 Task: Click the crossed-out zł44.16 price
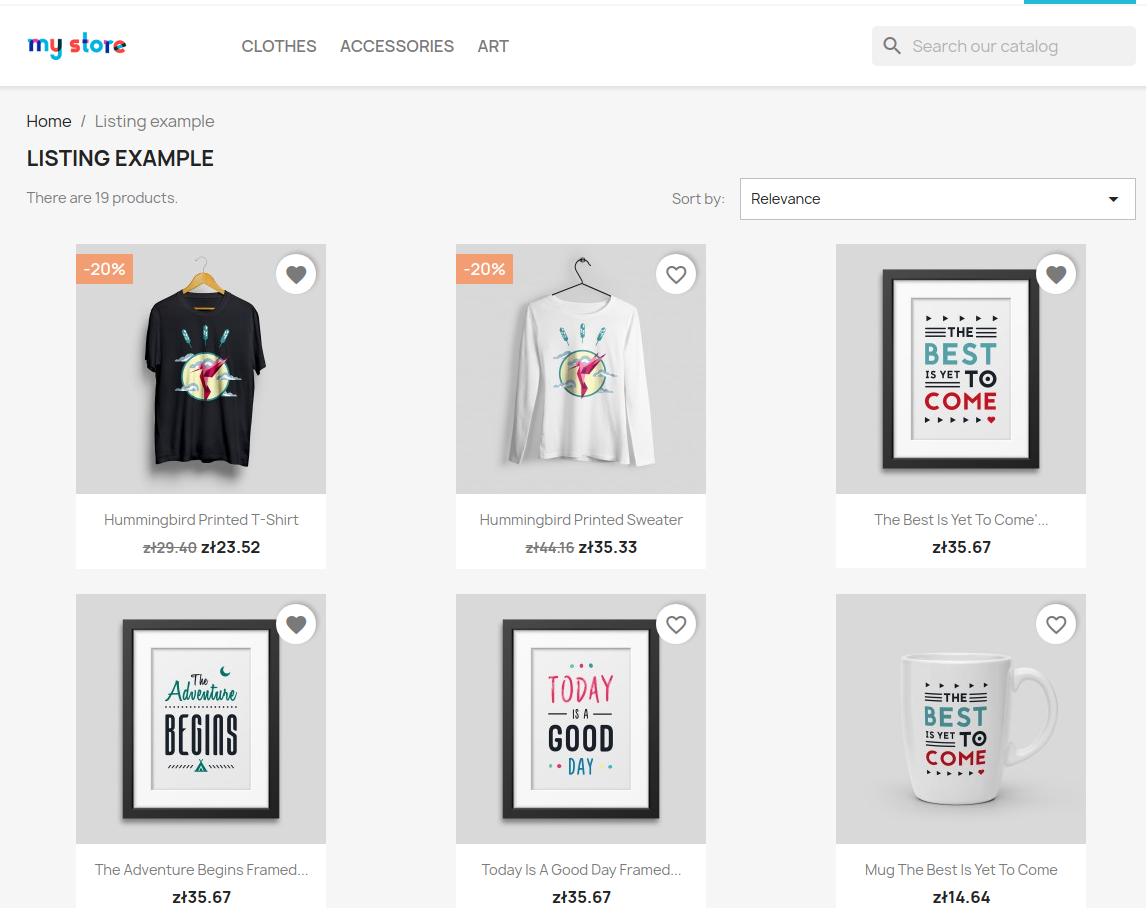pos(550,548)
